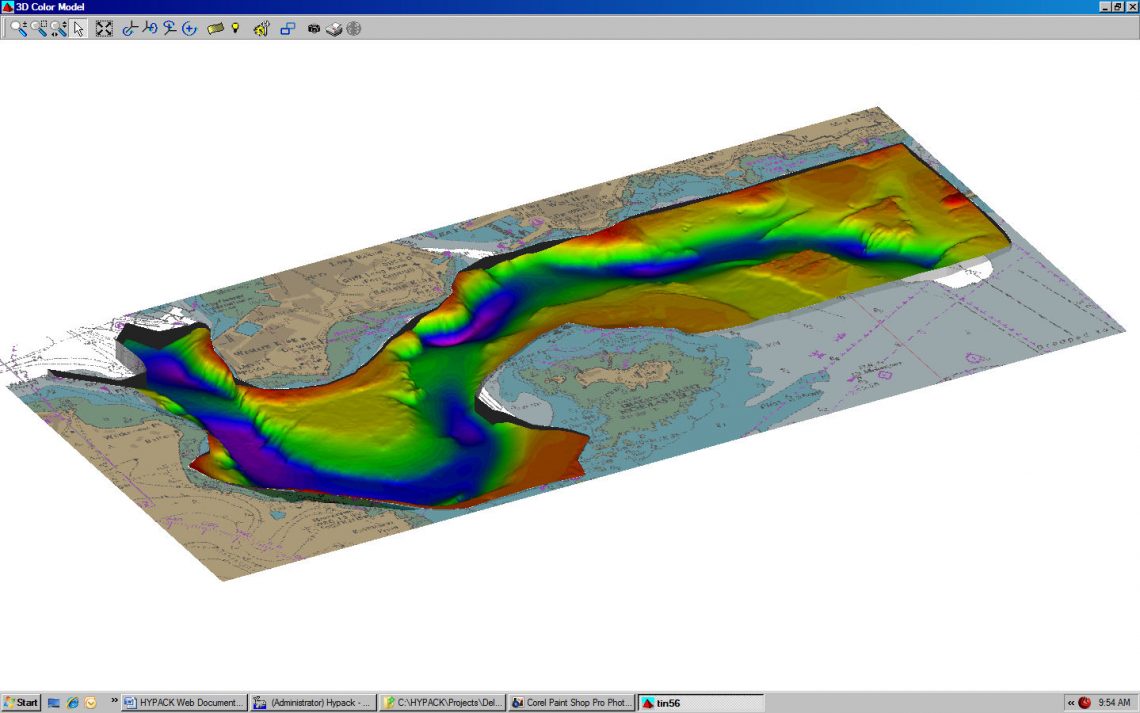The width and height of the screenshot is (1140, 713).
Task: Select the zoom in/out magnifier tool
Action: tap(19, 29)
